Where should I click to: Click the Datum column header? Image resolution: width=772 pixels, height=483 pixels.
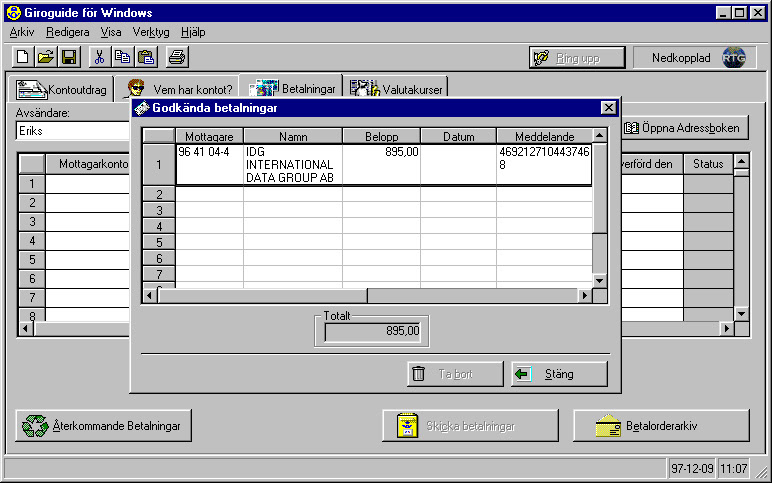click(x=458, y=136)
